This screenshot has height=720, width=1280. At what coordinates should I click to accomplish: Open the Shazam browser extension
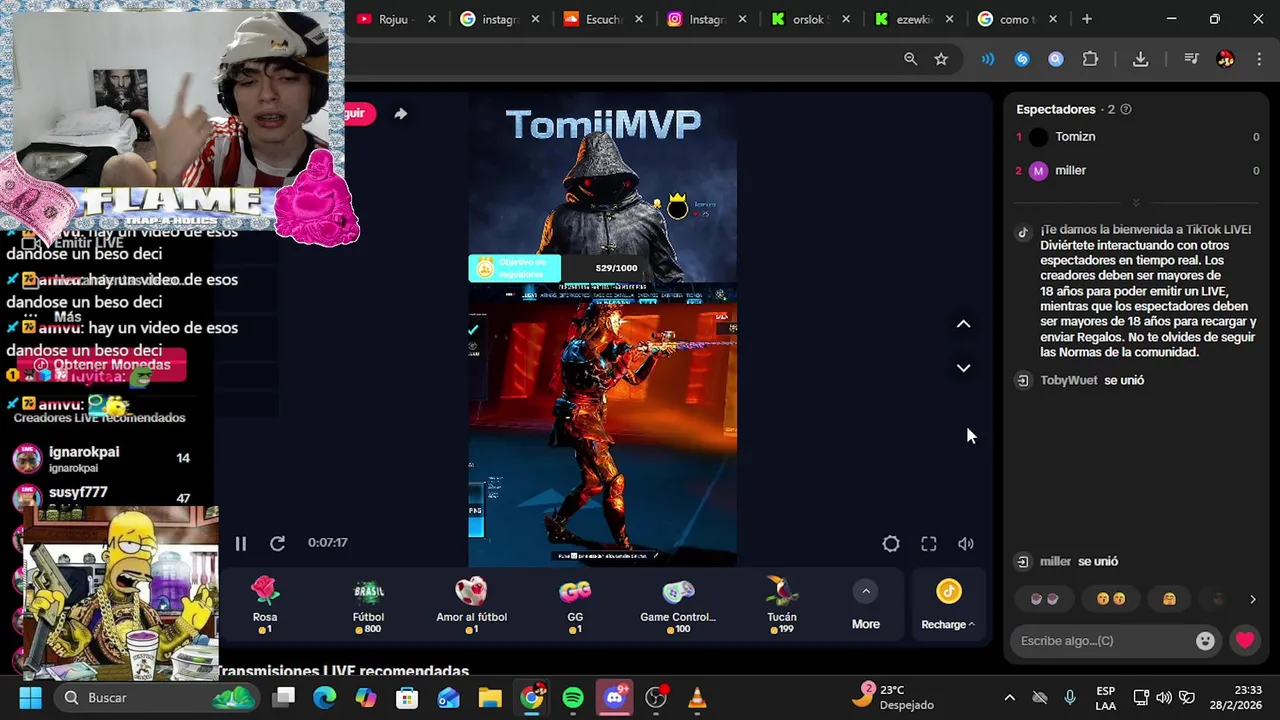1022,59
